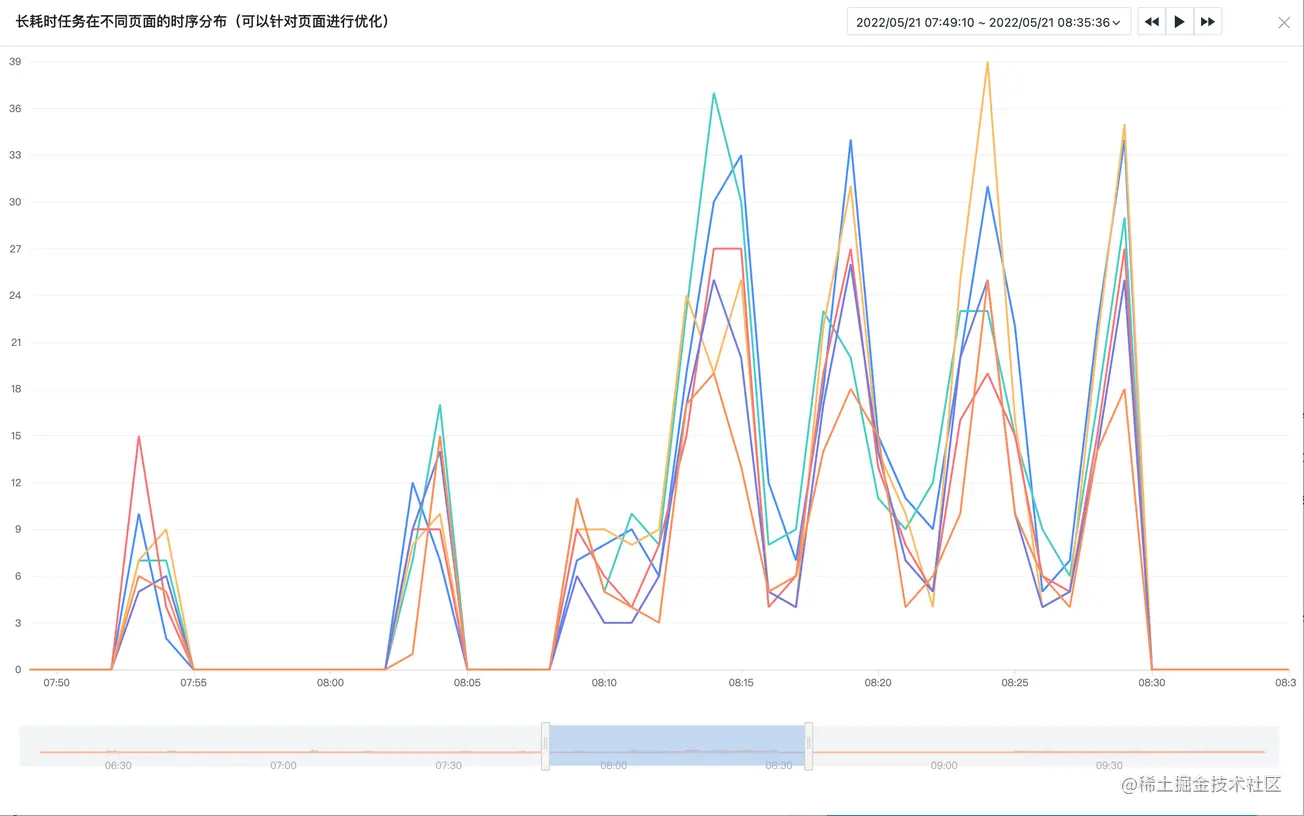Click the red peak near 07:53

[x=139, y=436]
